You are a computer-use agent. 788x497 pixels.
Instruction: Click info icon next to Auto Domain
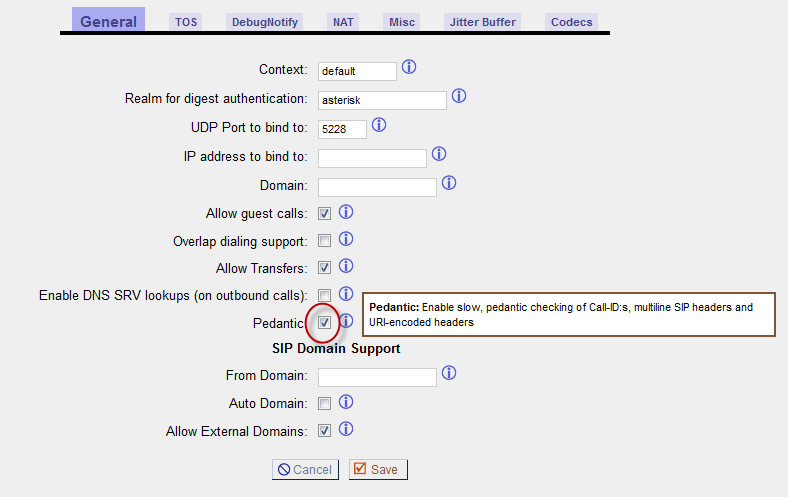coord(346,402)
